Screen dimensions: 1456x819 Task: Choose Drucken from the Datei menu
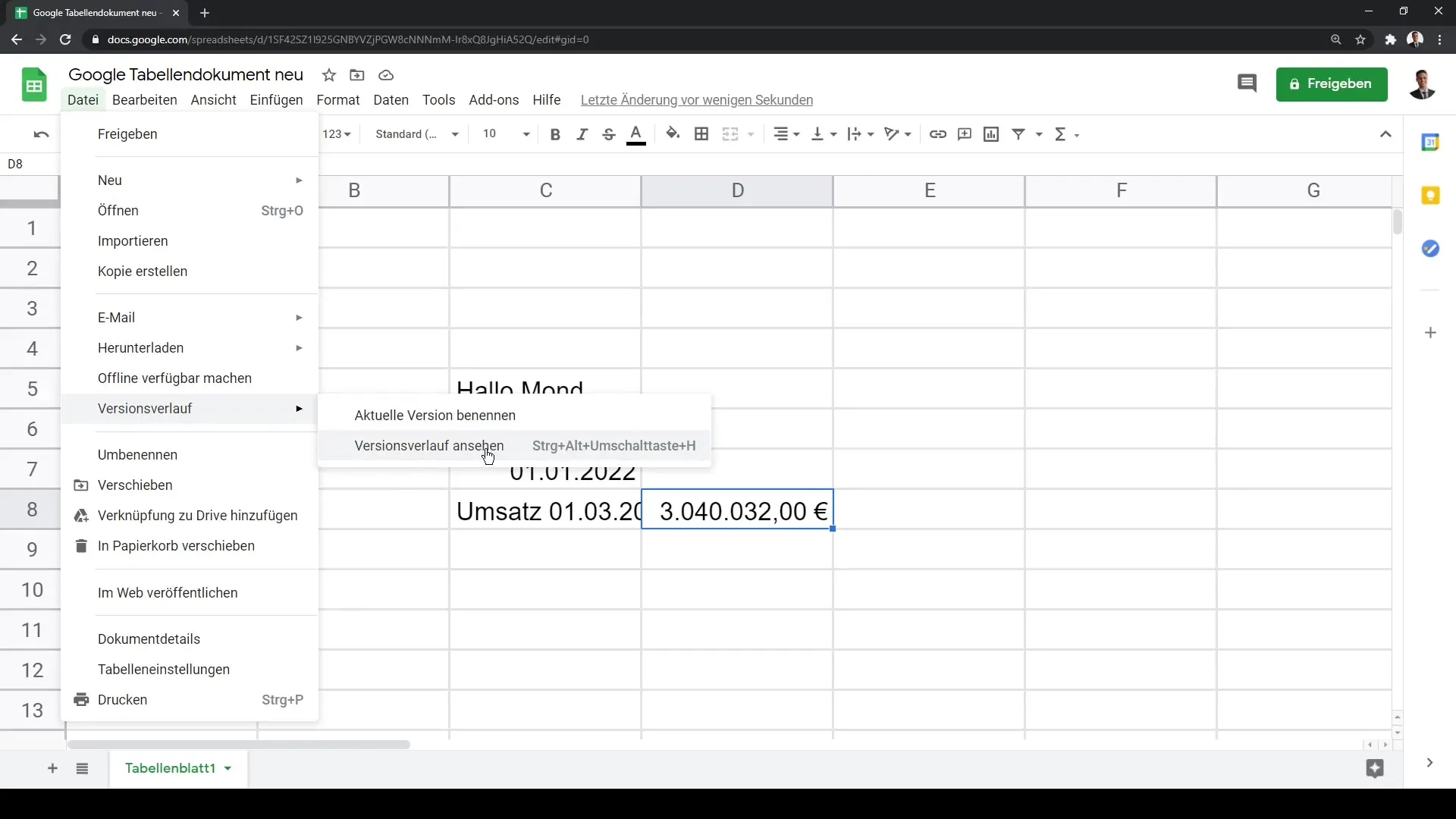pos(190,700)
